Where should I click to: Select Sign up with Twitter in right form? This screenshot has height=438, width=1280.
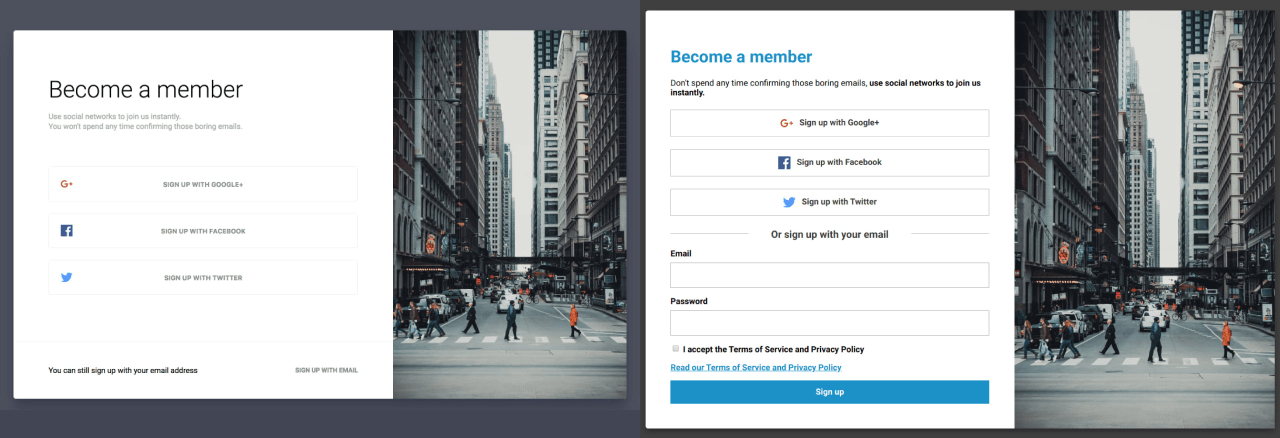pos(829,202)
